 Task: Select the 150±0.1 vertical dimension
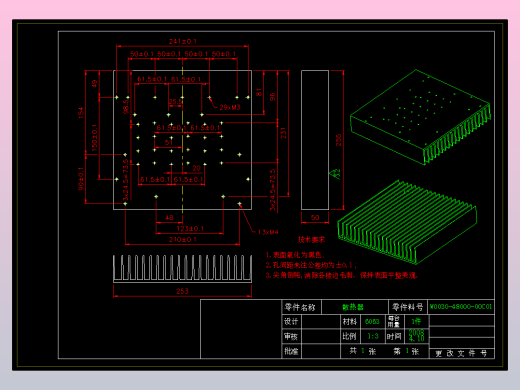94,138
